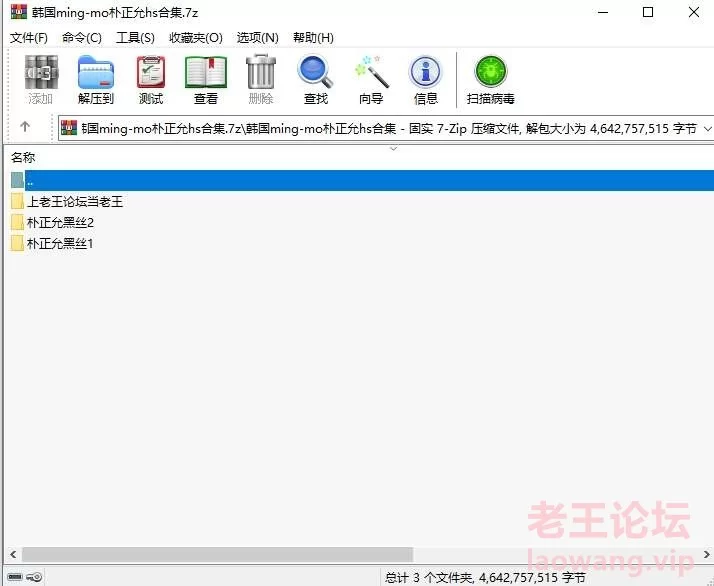Expand the address bar path dropdown
This screenshot has height=586, width=714.
tap(707, 129)
